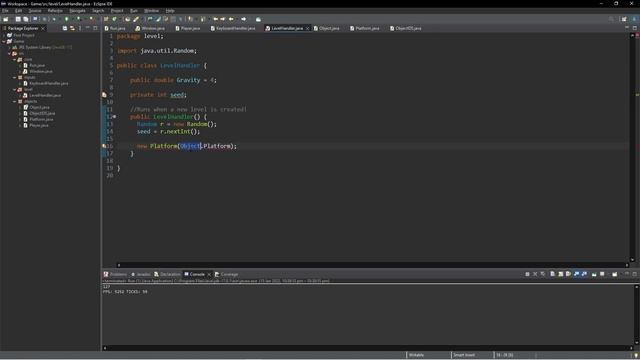The width and height of the screenshot is (640, 360).
Task: Click the editor vertical scrollbar
Action: pyautogui.click(x=632, y=147)
